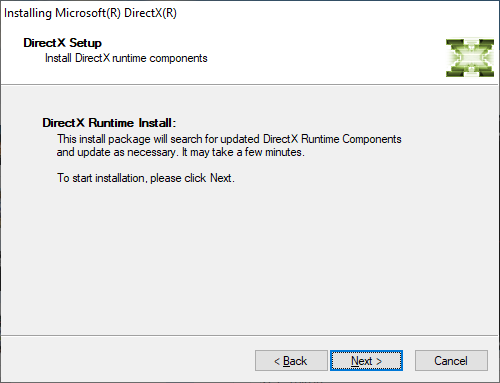Abort setup with the Cancel button
The width and height of the screenshot is (500, 383).
[x=451, y=360]
